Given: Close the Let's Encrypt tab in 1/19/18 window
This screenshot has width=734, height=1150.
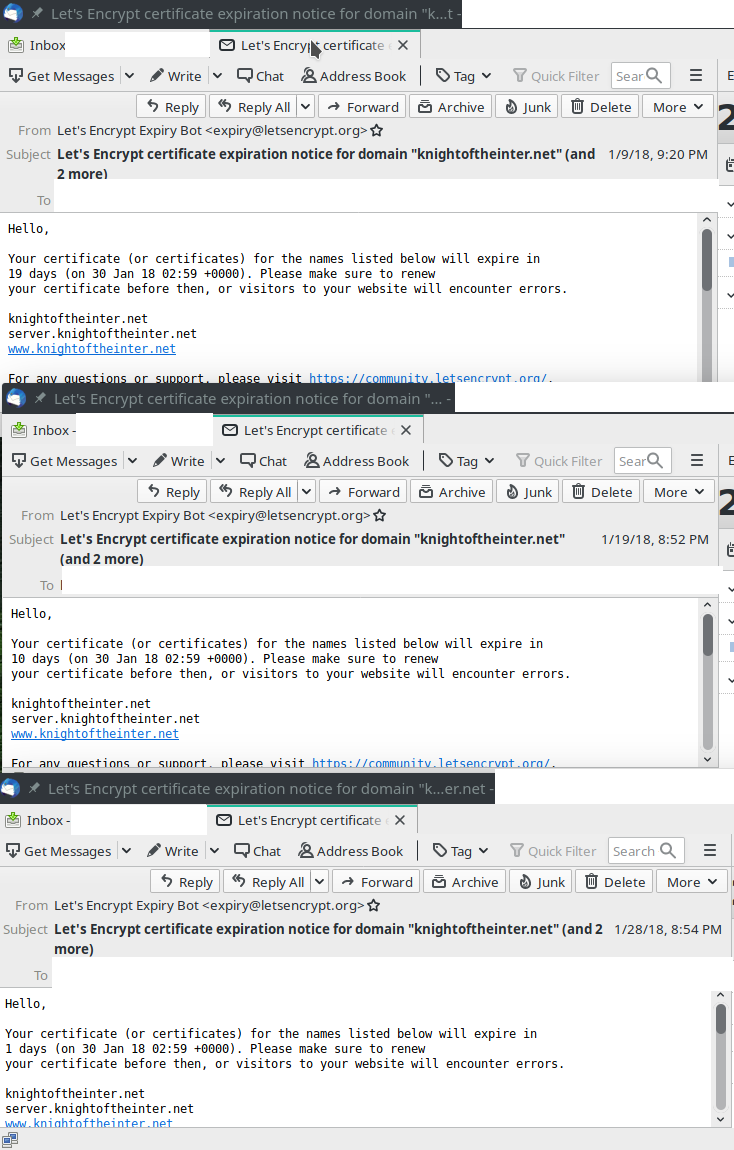Looking at the screenshot, I should [x=406, y=431].
